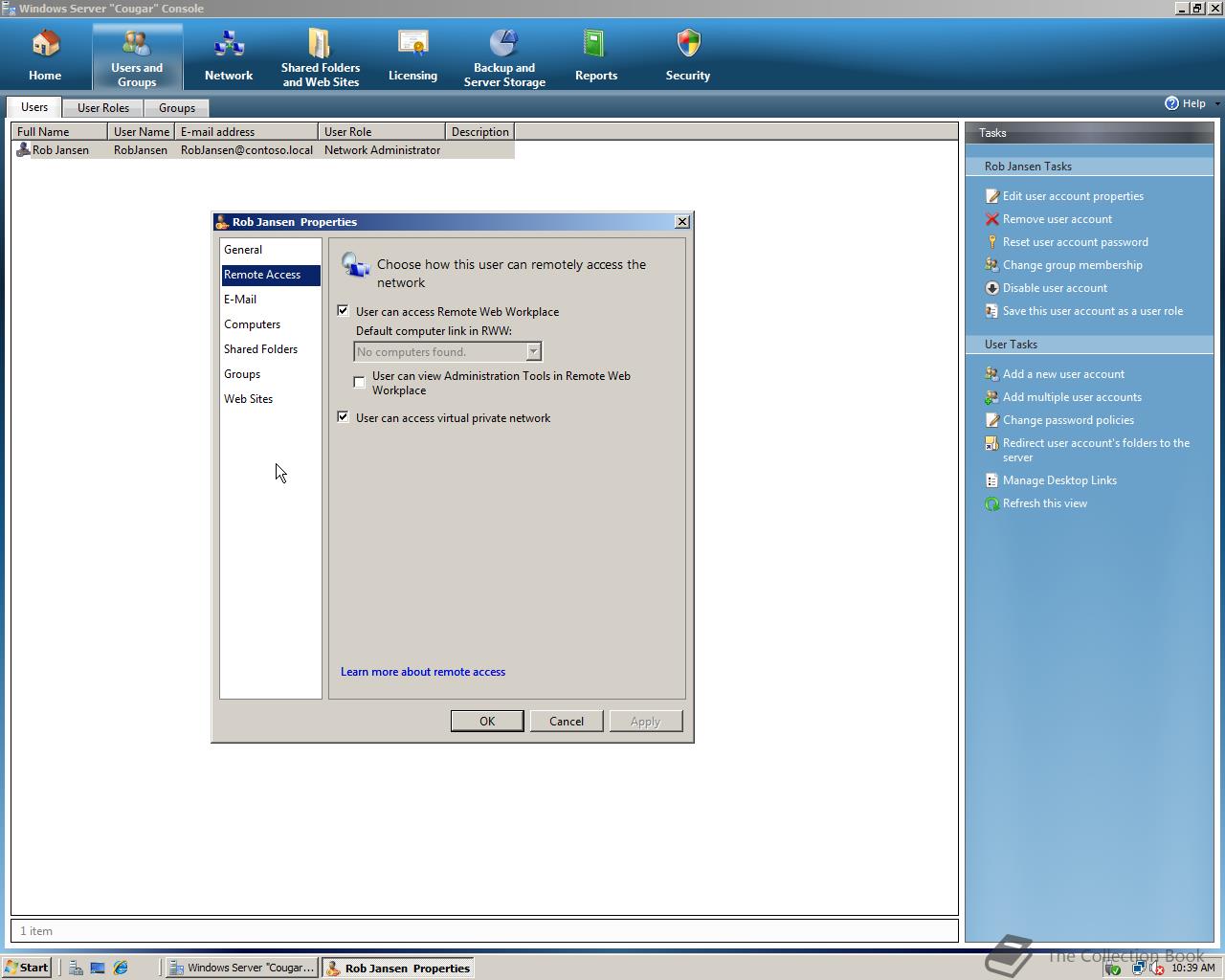This screenshot has width=1225, height=980.
Task: Click the taskbar clock showing 10:39 AM
Action: pos(1192,968)
